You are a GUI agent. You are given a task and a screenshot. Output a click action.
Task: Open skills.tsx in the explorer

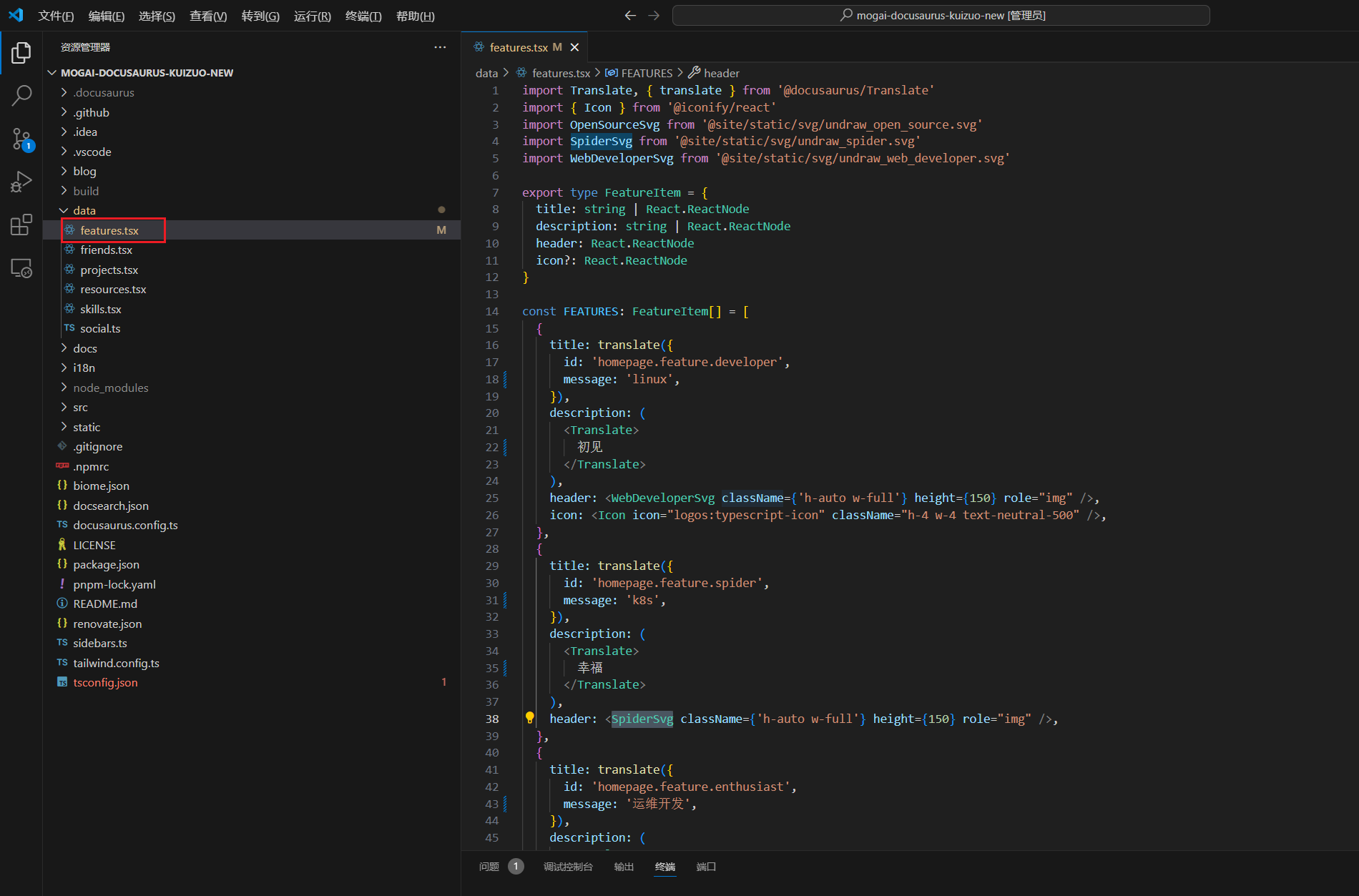coord(100,309)
